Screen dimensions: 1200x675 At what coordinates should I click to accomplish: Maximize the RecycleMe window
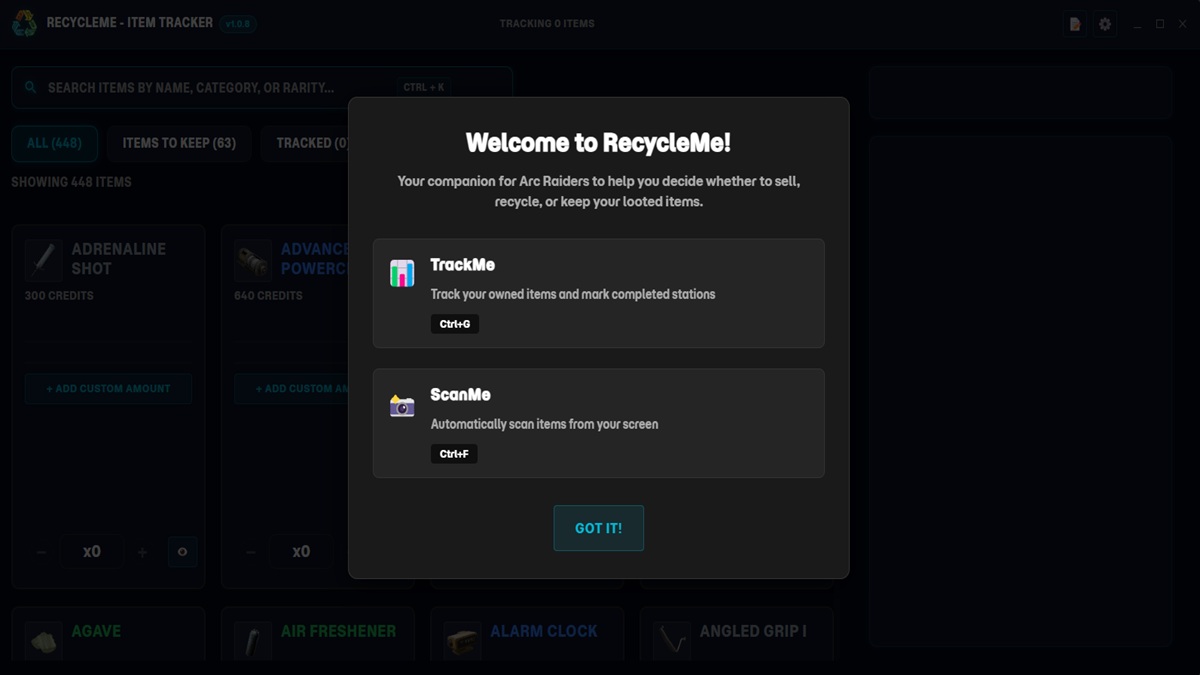coord(1160,24)
